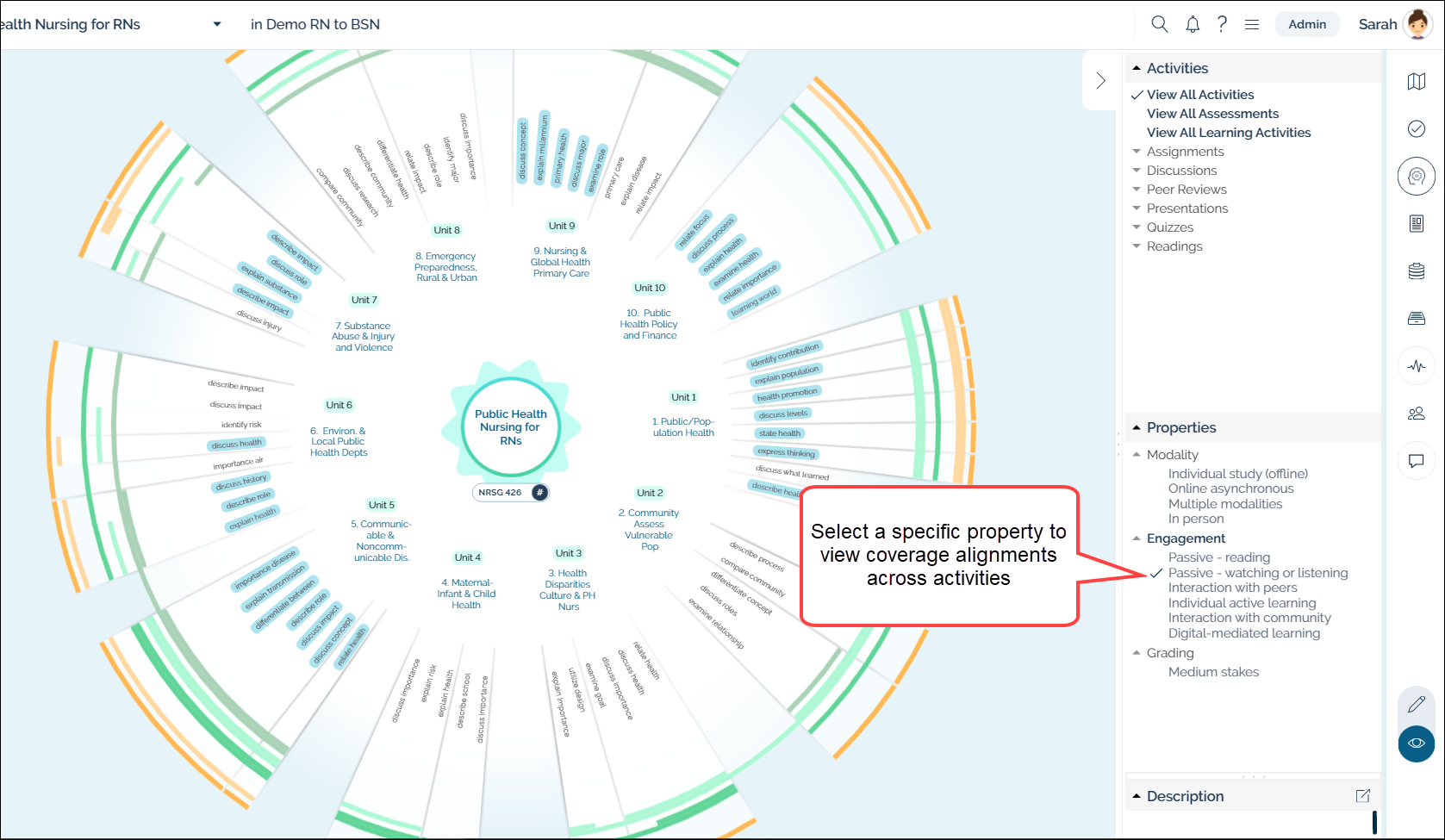Open the course name dropdown arrow
Screen dimensions: 1445x840
(x=217, y=24)
